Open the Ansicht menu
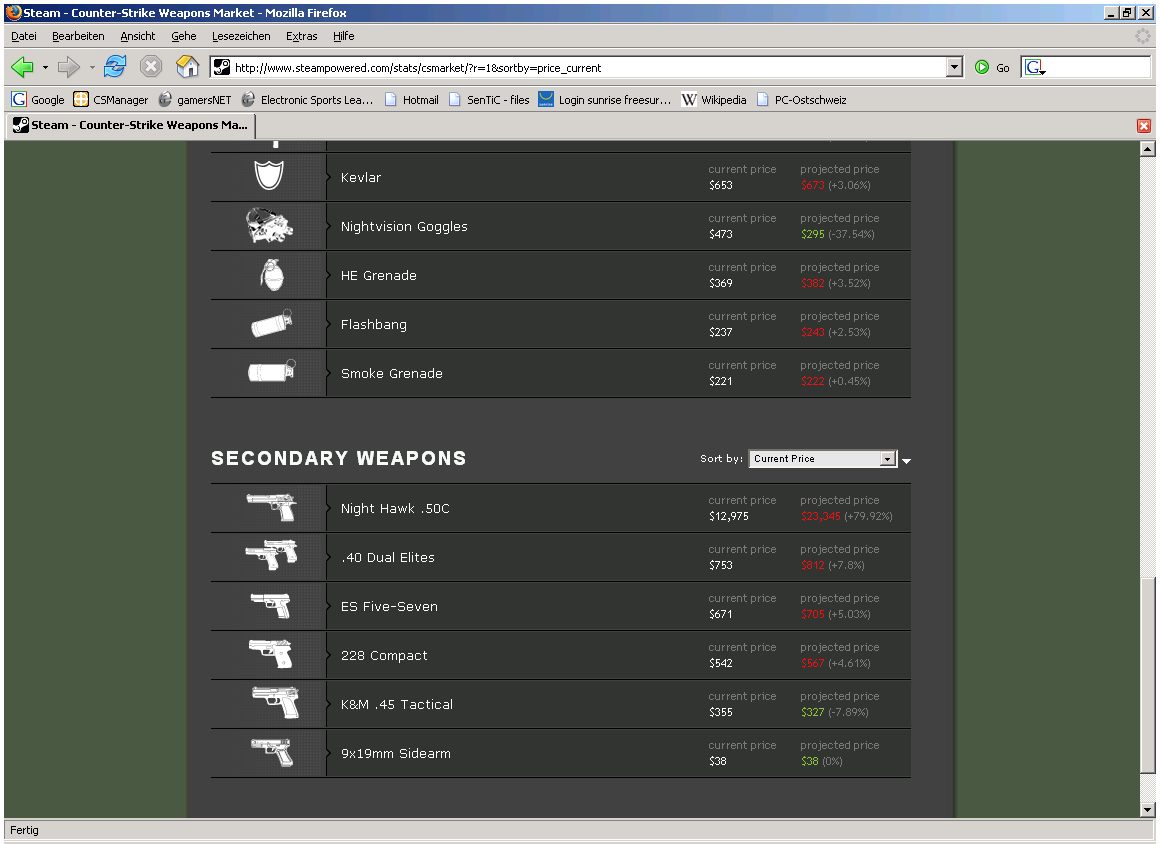This screenshot has width=1160, height=844. tap(138, 36)
